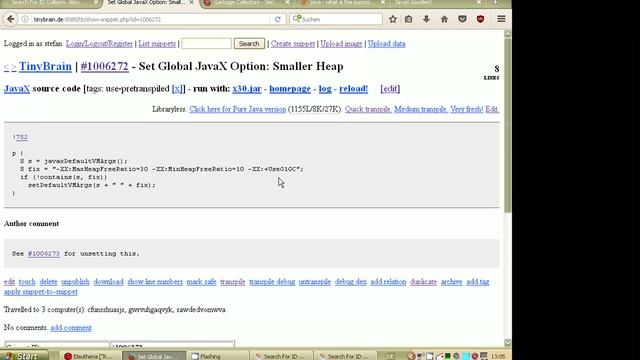Image resolution: width=640 pixels, height=360 pixels.
Task: Remove the use-pretranspiled tag via [x]
Action: point(178,89)
